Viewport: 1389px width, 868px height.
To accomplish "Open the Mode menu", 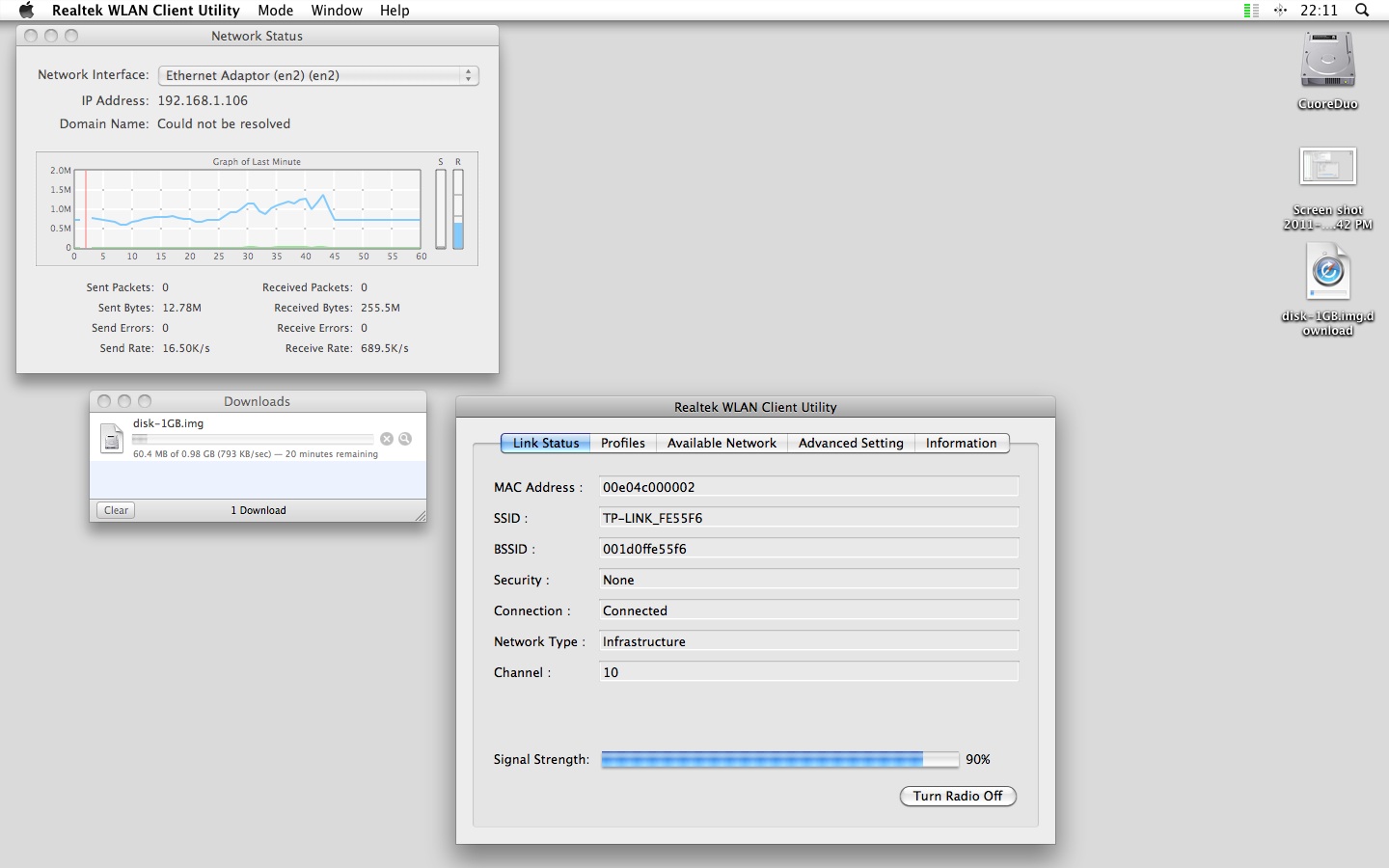I will click(x=275, y=11).
